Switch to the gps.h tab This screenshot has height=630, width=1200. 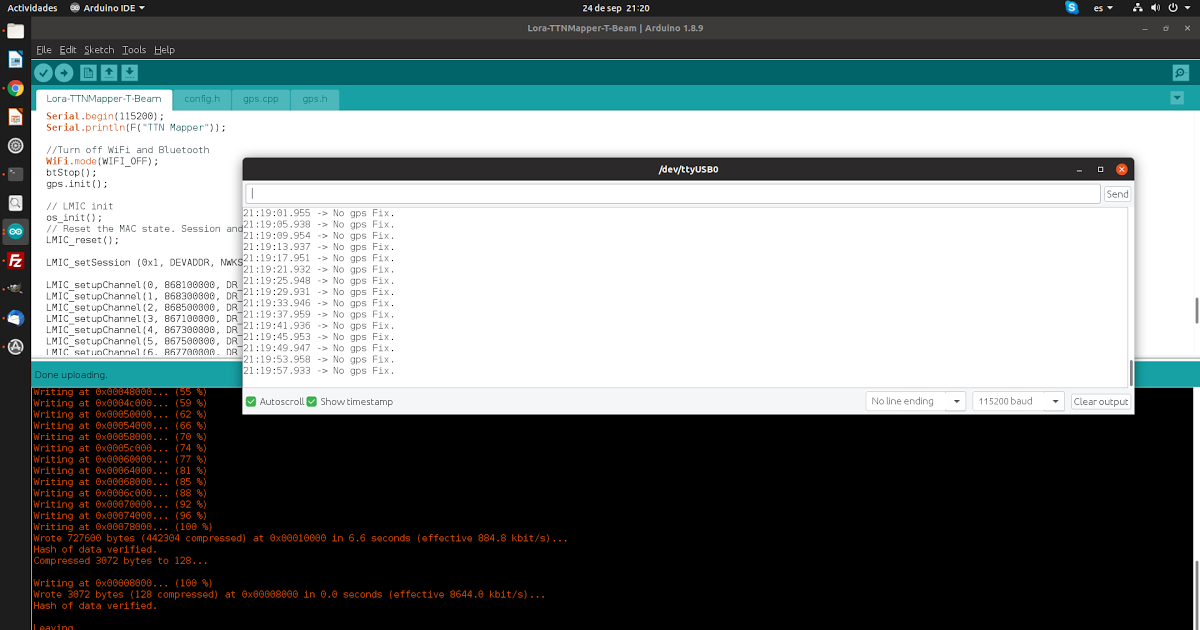click(315, 99)
